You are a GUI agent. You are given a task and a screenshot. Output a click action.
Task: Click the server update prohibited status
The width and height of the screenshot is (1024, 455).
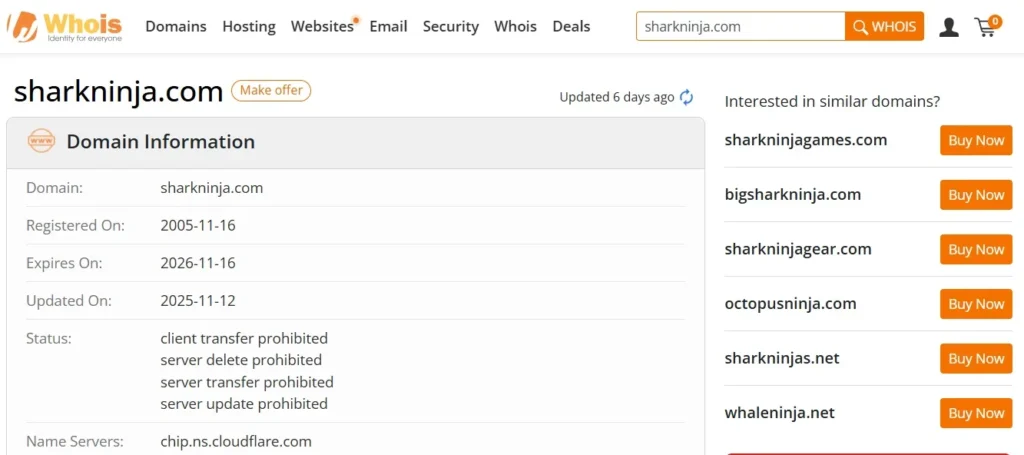(x=244, y=404)
